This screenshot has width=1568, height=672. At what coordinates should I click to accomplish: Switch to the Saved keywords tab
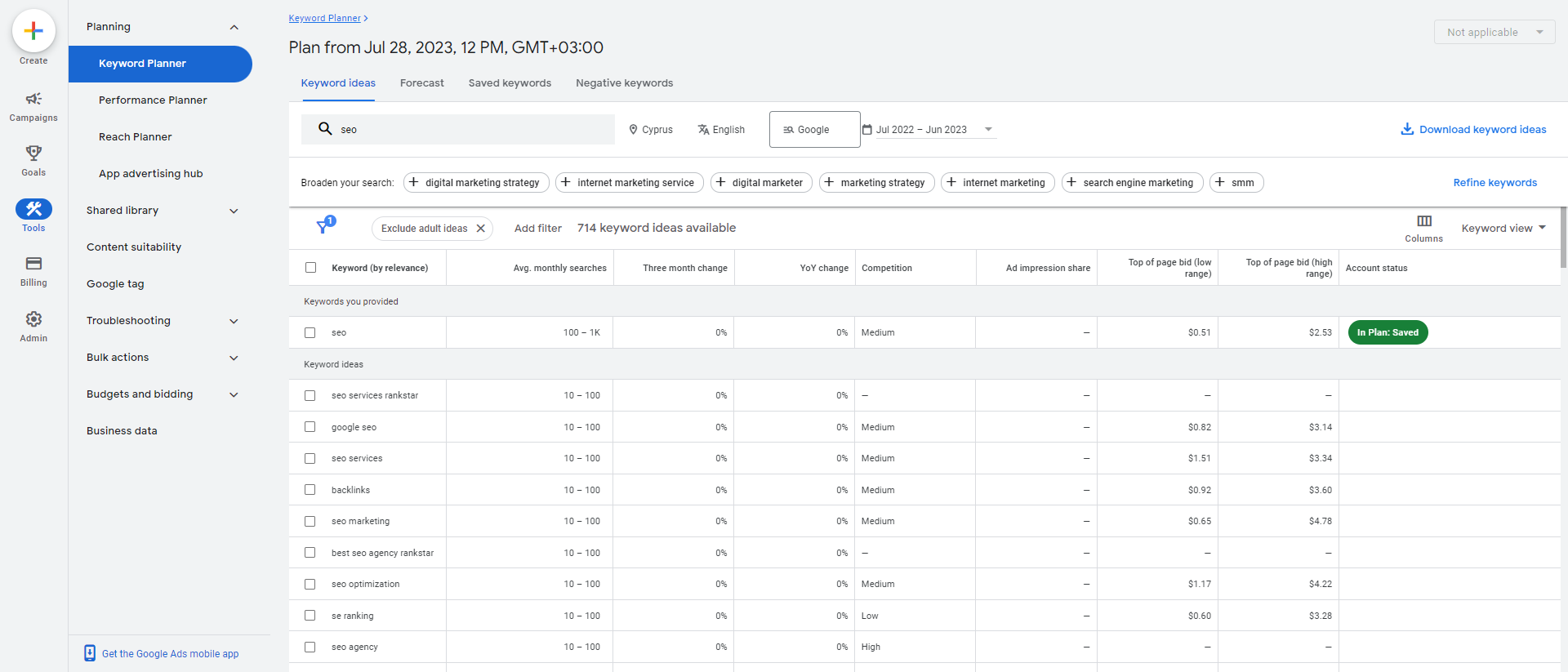510,82
